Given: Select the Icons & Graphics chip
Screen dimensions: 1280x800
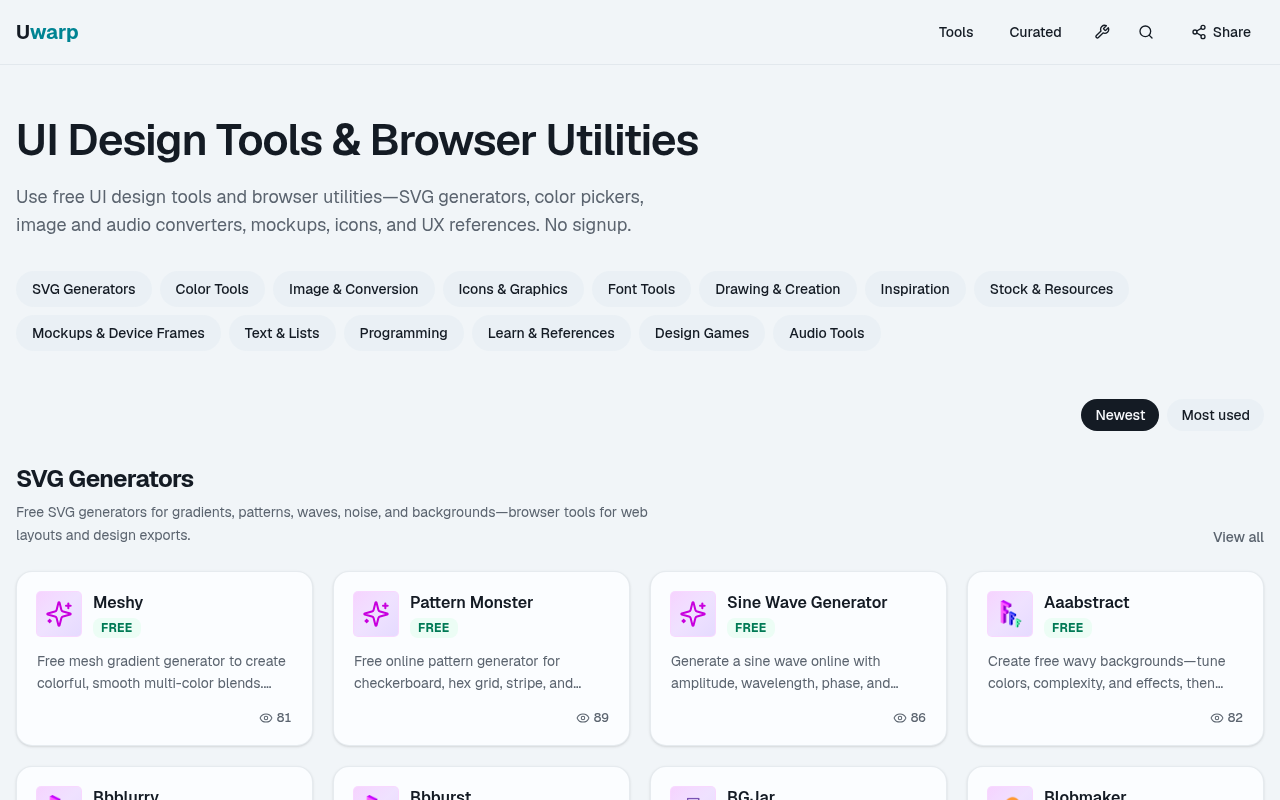Looking at the screenshot, I should pyautogui.click(x=513, y=289).
